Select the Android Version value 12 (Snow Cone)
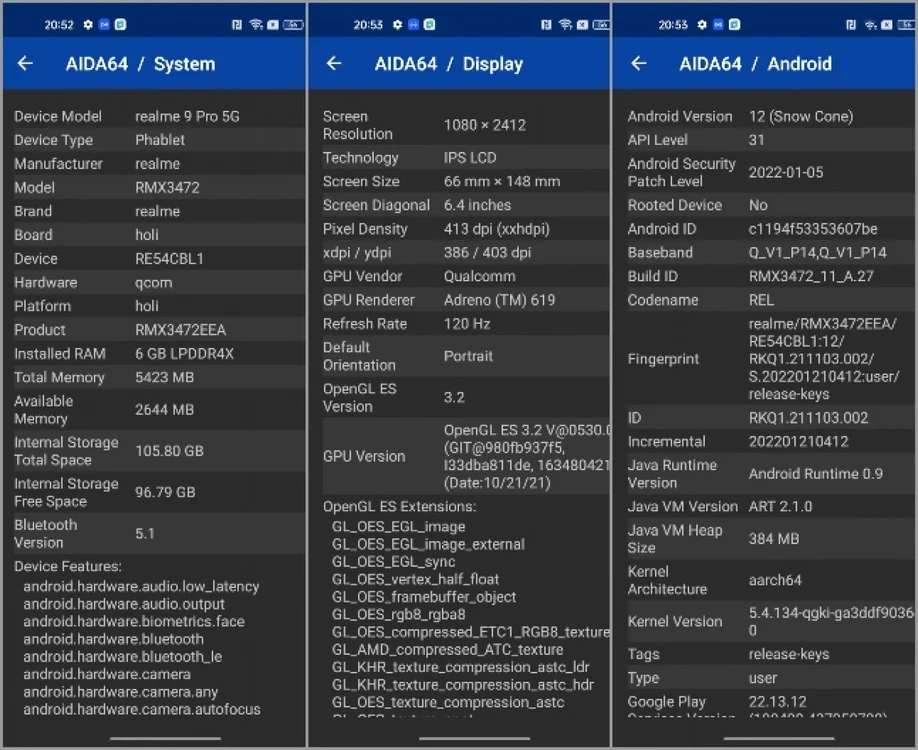This screenshot has width=918, height=750. 801,116
